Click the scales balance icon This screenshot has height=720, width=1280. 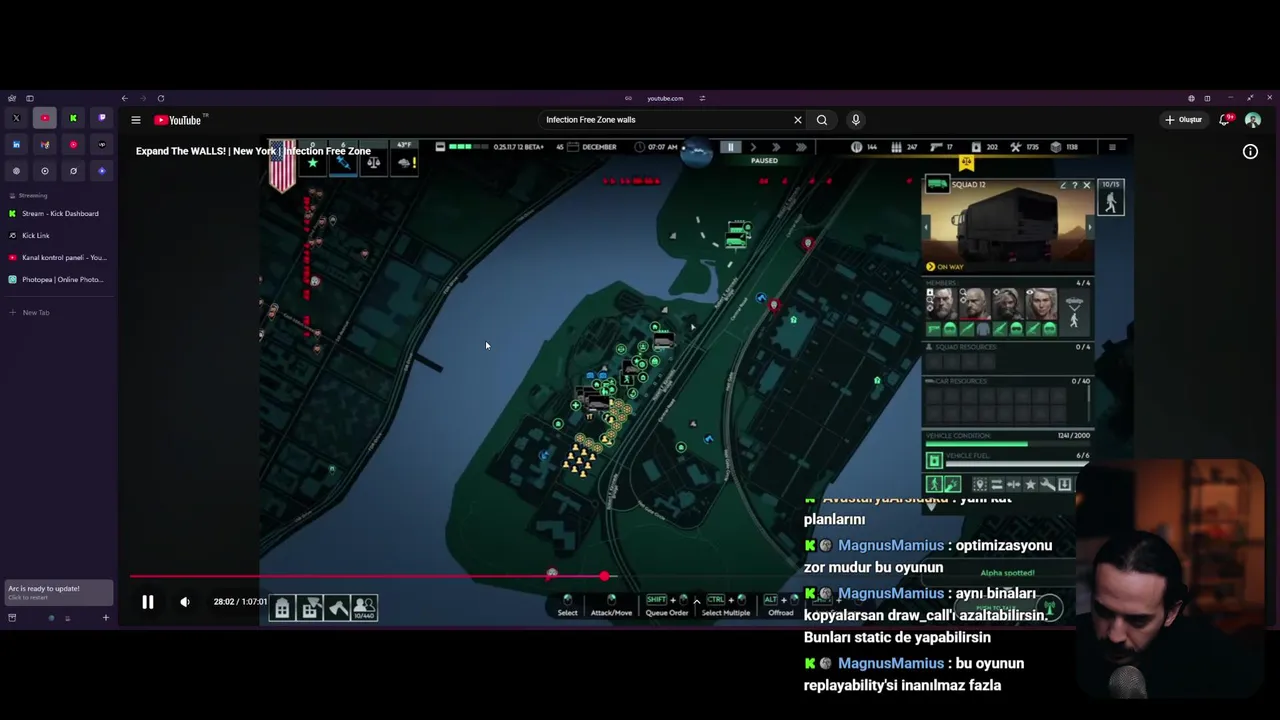pos(373,163)
